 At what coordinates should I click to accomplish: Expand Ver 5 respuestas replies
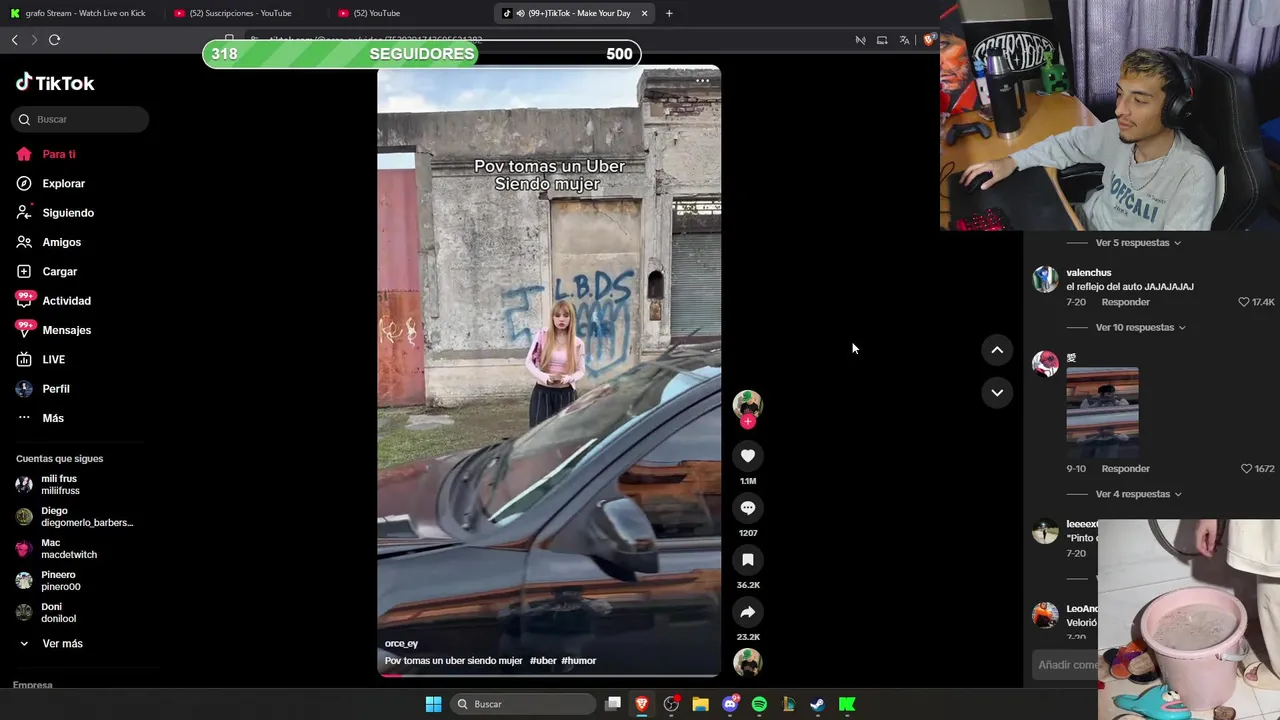(x=1138, y=243)
